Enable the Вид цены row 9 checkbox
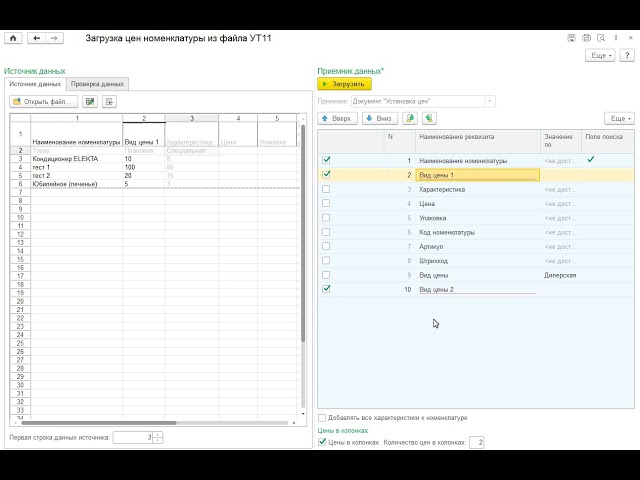This screenshot has width=640, height=480. 326,275
